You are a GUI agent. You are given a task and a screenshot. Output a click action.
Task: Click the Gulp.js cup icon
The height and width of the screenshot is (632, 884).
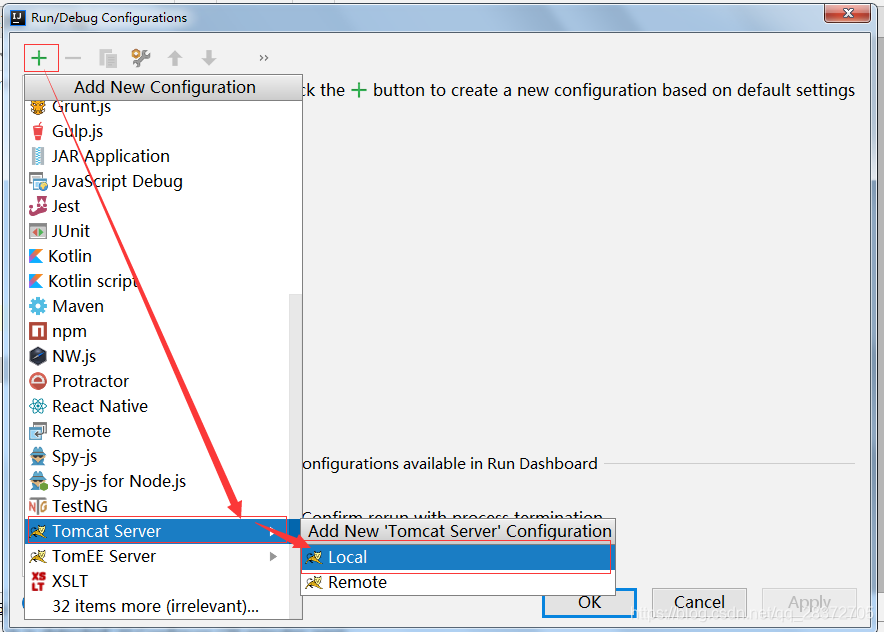tap(38, 131)
